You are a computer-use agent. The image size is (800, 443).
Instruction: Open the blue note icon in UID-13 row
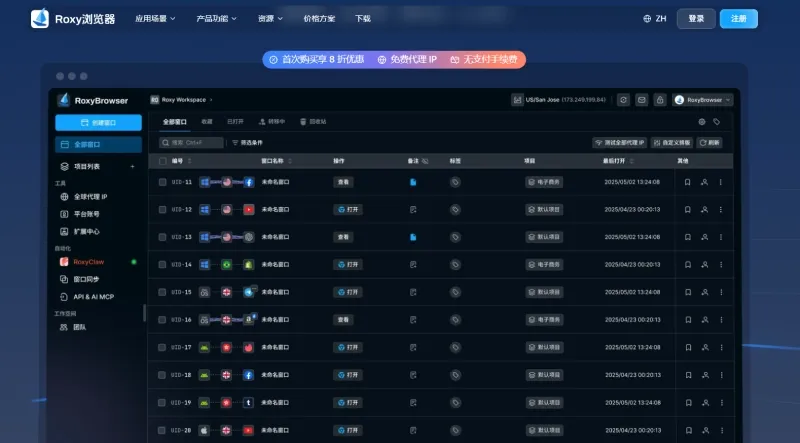tap(413, 237)
